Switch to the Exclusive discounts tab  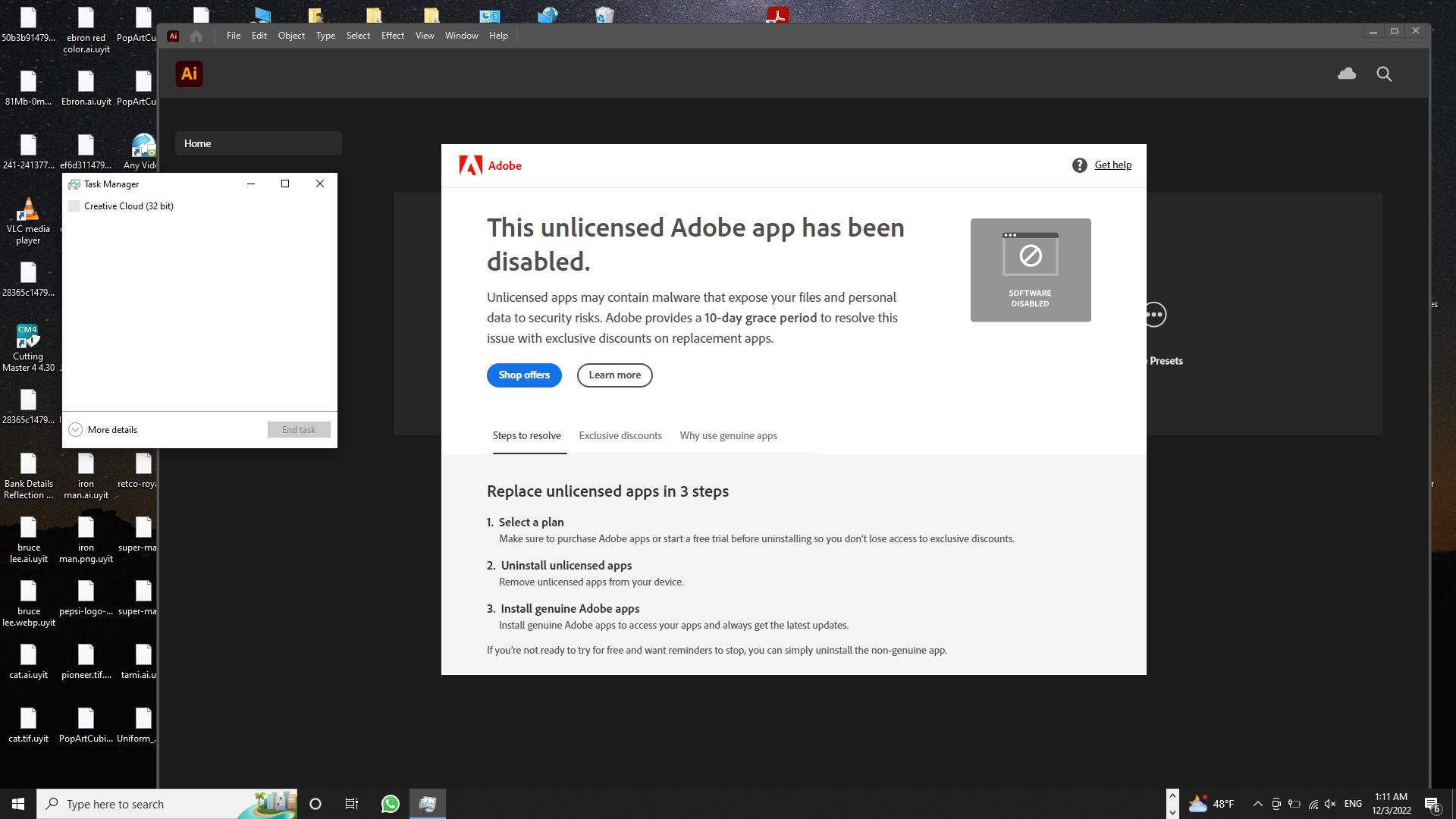(x=620, y=435)
